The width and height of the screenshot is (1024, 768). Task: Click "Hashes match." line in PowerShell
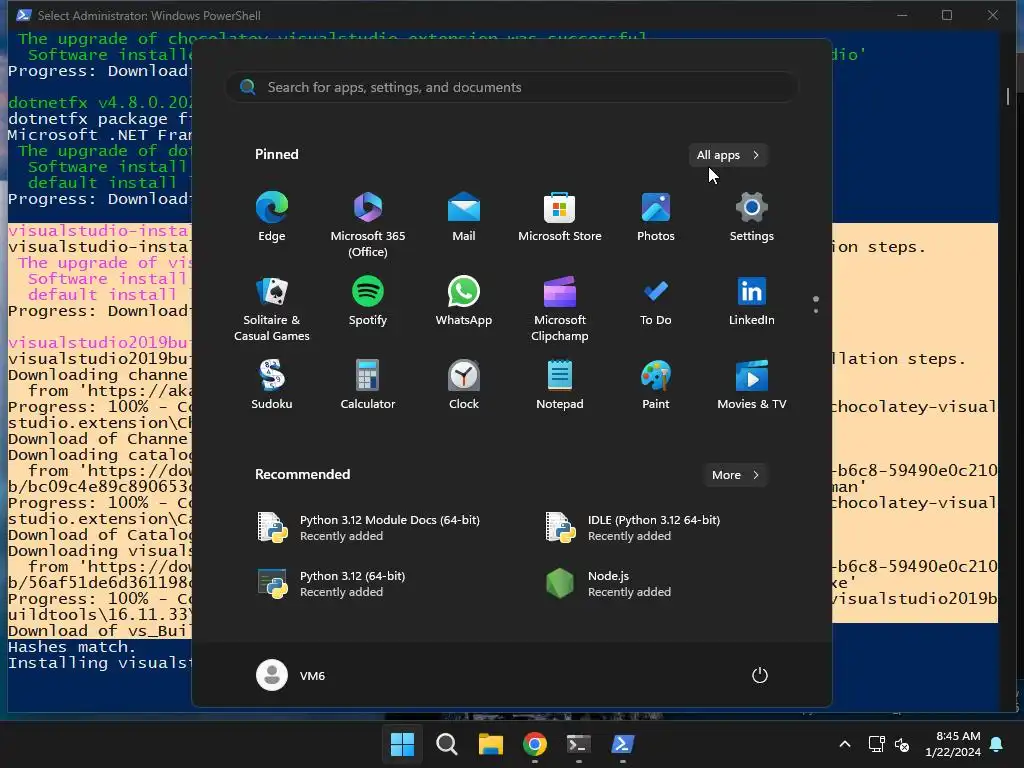pyautogui.click(x=72, y=647)
